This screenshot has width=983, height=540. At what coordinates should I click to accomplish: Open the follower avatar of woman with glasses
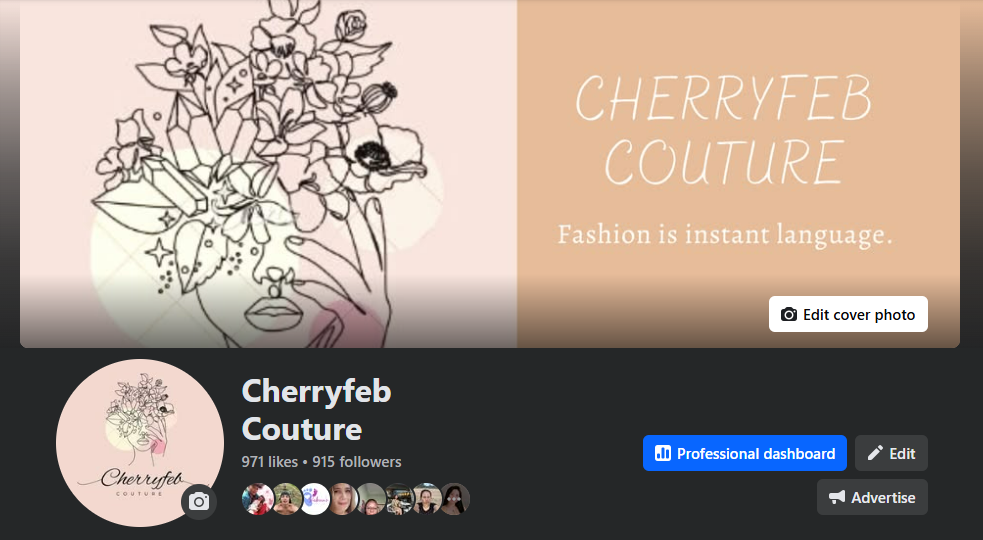pos(371,499)
